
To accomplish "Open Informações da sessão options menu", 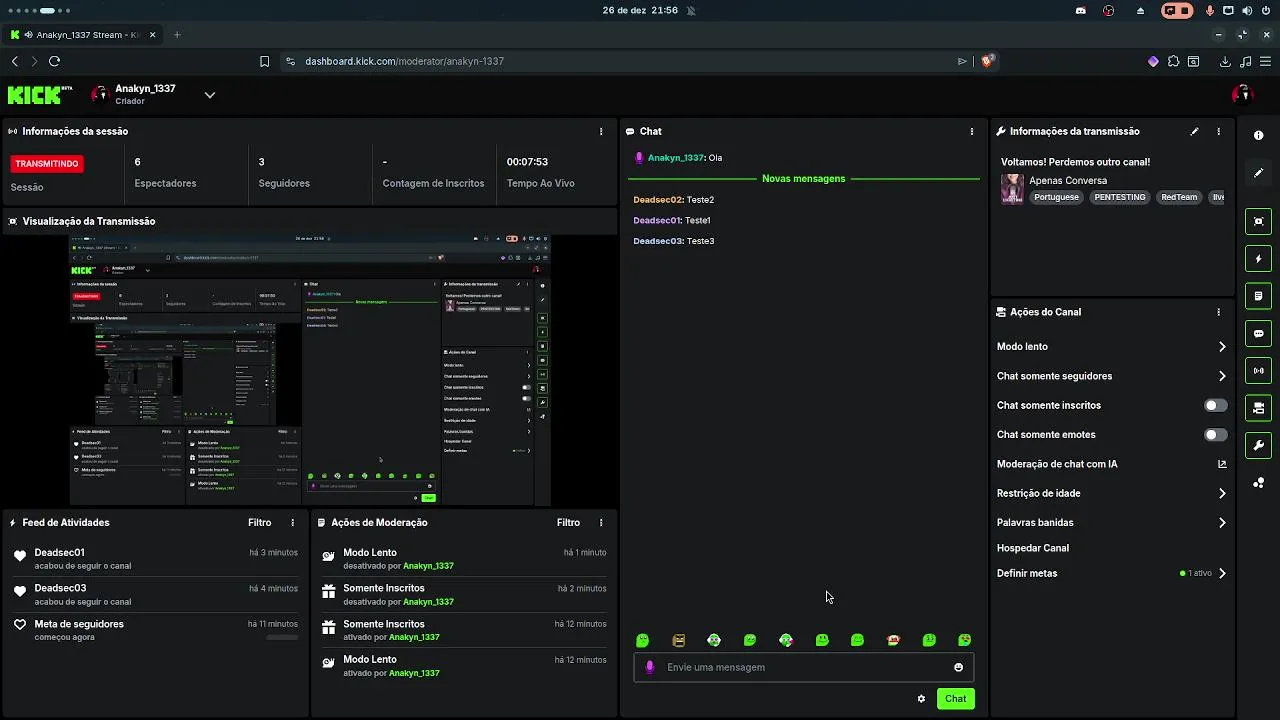I will pyautogui.click(x=601, y=131).
